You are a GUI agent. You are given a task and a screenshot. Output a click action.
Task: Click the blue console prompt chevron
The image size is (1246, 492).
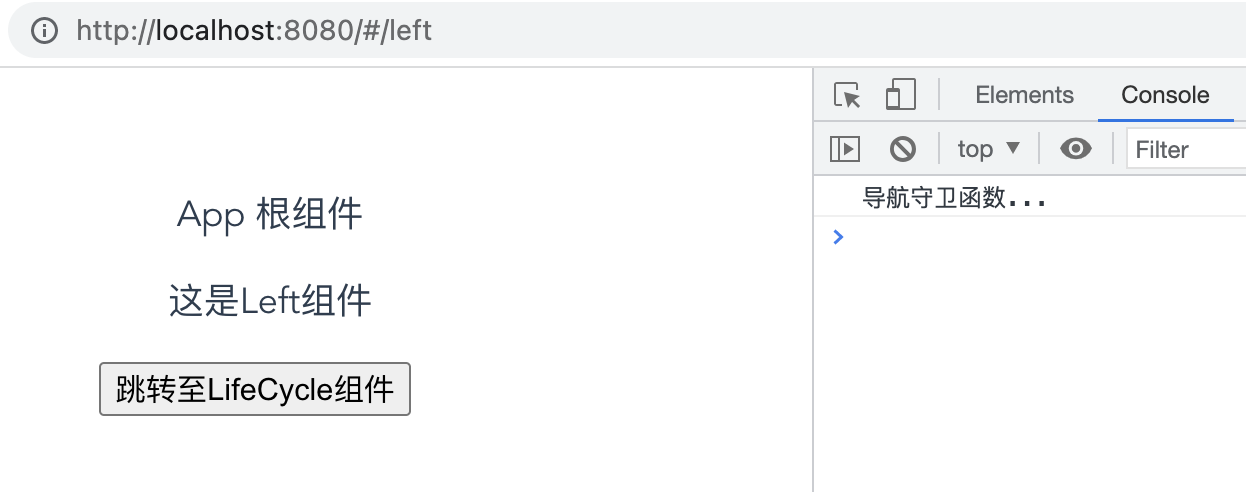[838, 237]
